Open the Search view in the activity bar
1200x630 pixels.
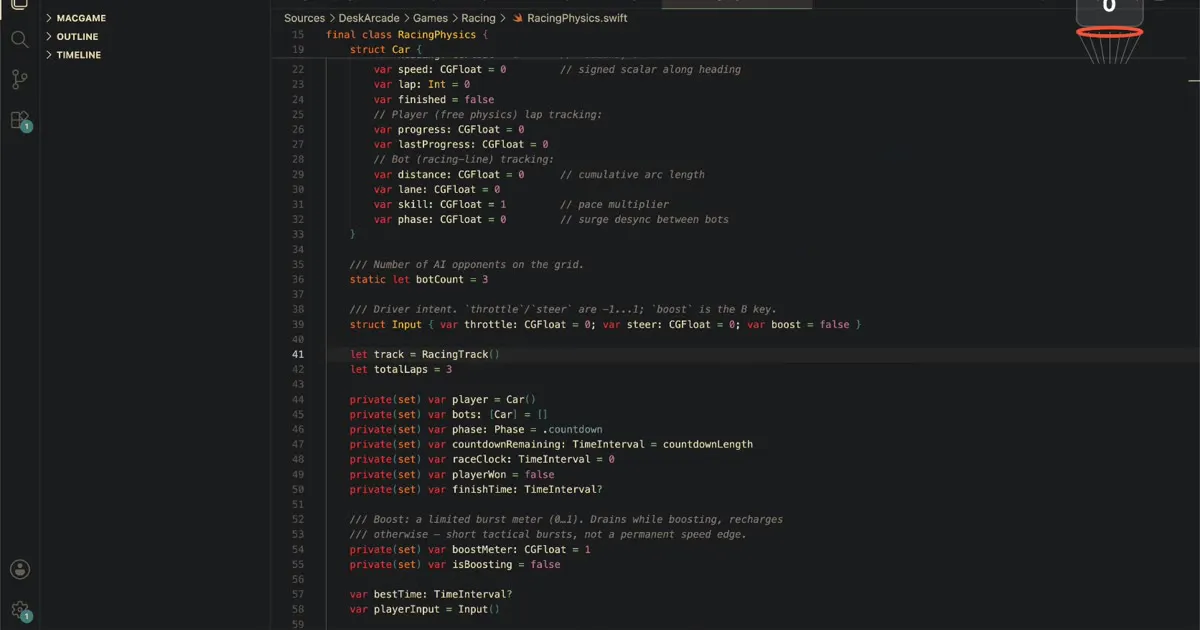click(x=19, y=39)
